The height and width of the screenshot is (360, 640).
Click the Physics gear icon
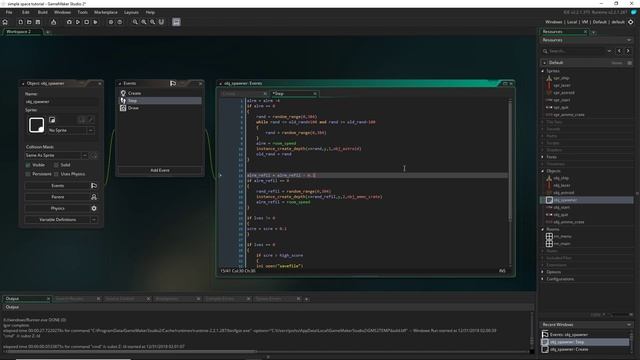[x=94, y=208]
